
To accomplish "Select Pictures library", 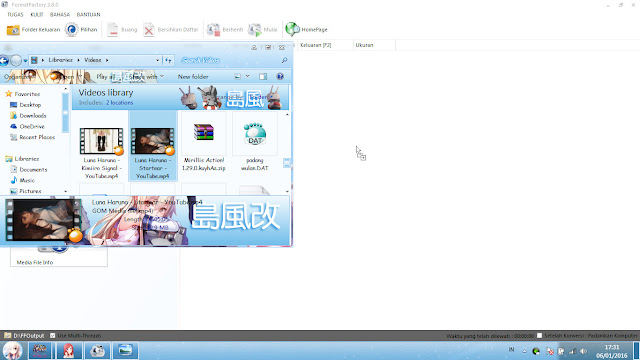I will [26, 191].
